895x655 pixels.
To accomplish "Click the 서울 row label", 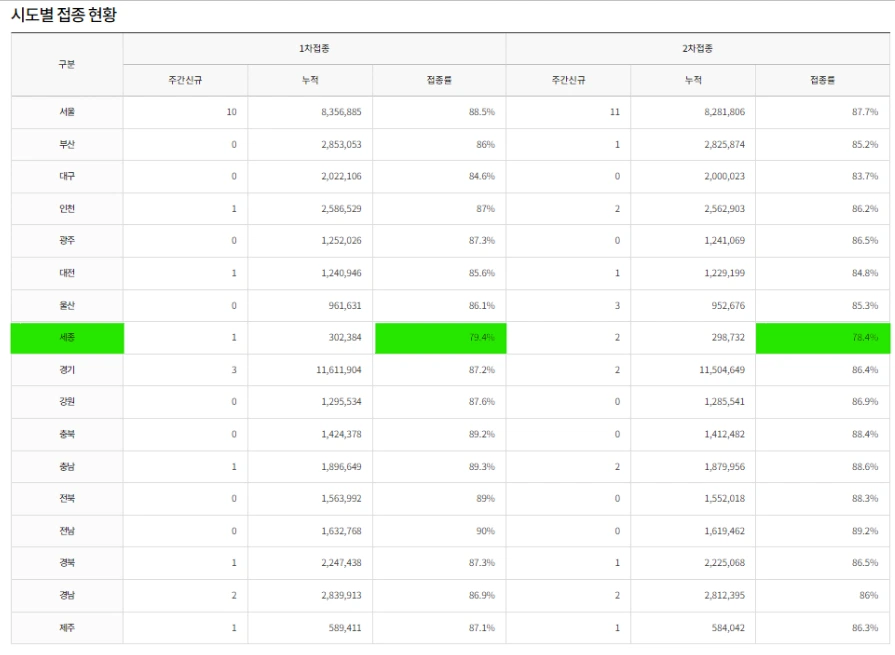I will coord(67,112).
